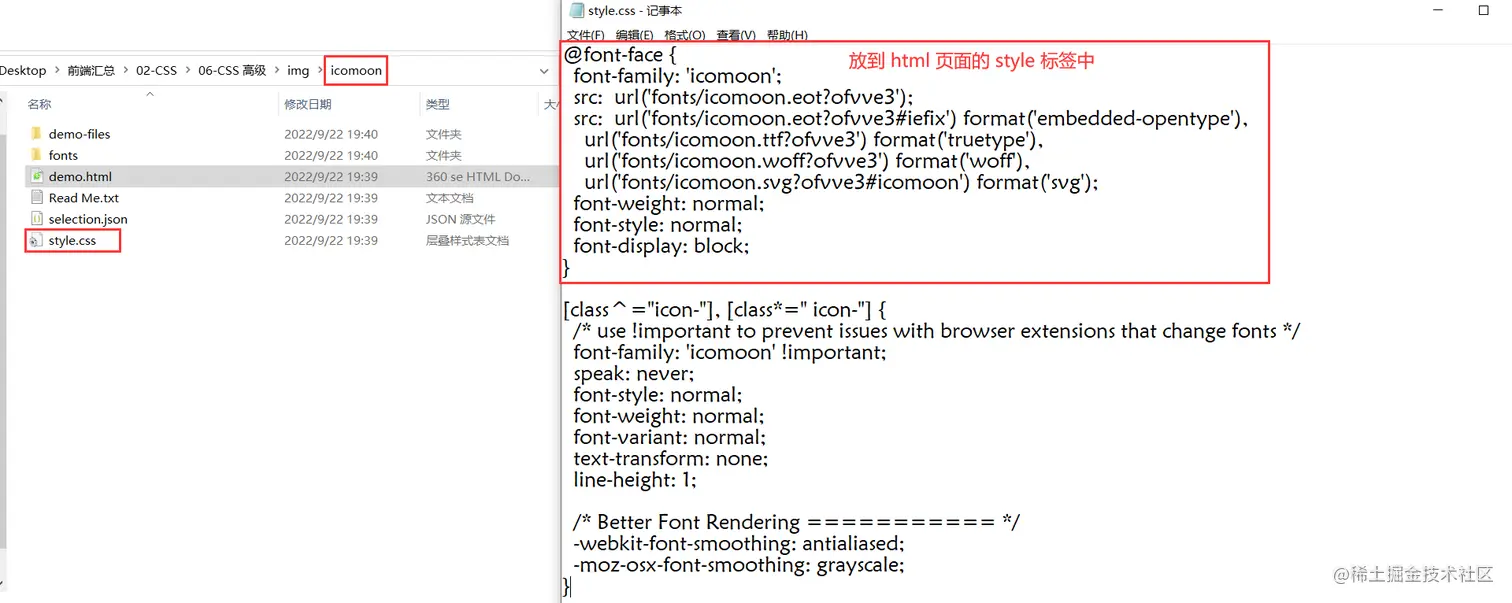The width and height of the screenshot is (1512, 603).
Task: Click the text-transform: none; line
Action: (x=671, y=459)
